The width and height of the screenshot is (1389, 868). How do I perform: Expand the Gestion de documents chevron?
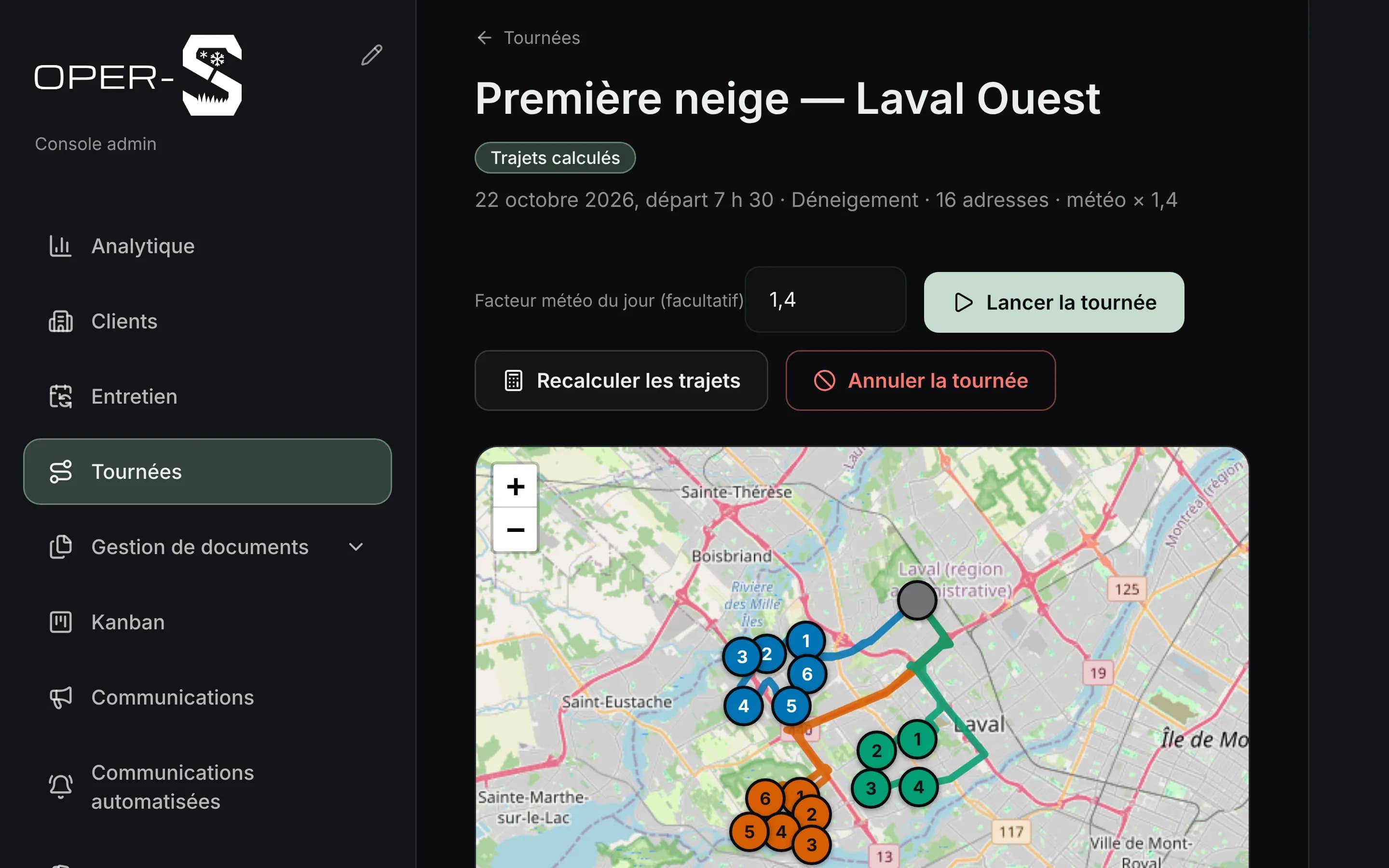356,547
